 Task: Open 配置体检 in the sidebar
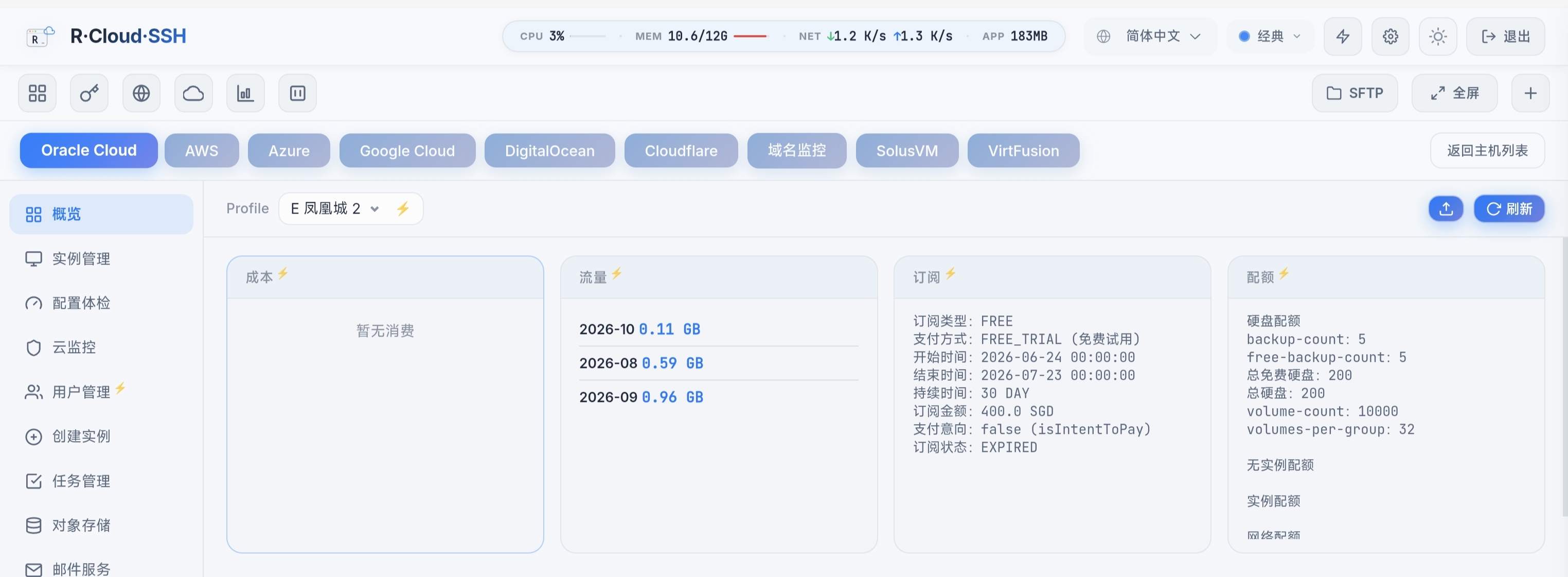[x=101, y=304]
